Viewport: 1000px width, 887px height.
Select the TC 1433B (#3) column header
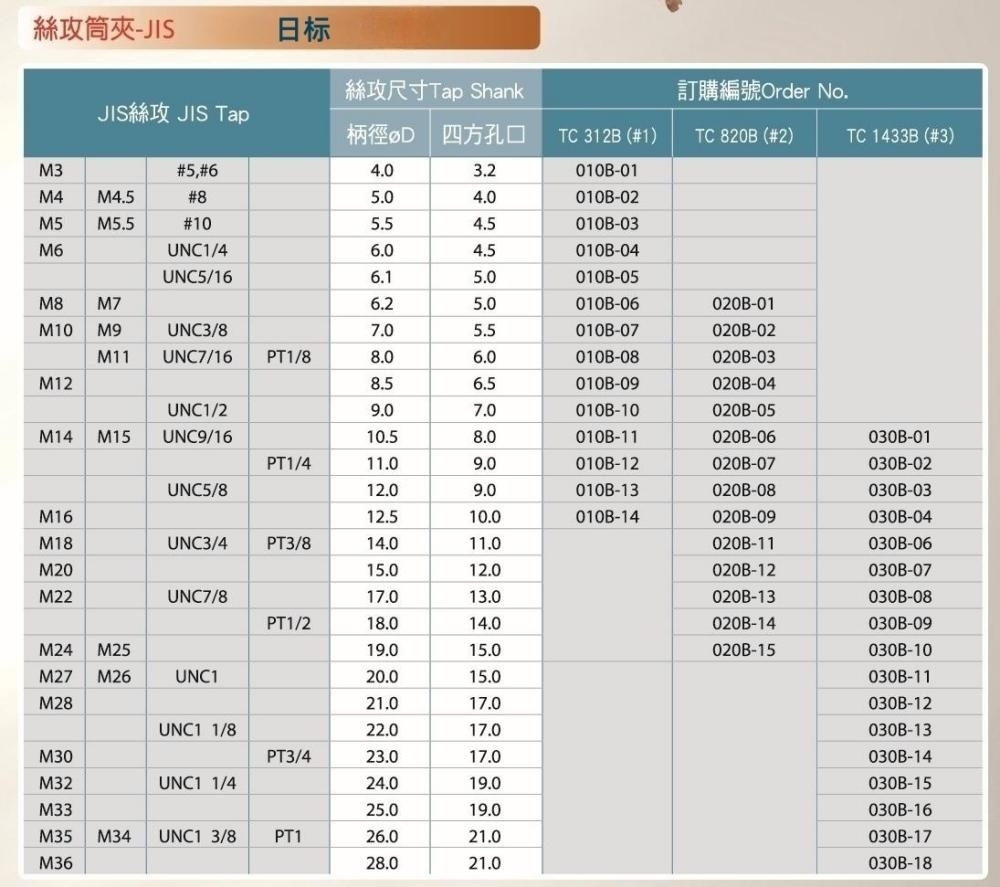(x=899, y=136)
